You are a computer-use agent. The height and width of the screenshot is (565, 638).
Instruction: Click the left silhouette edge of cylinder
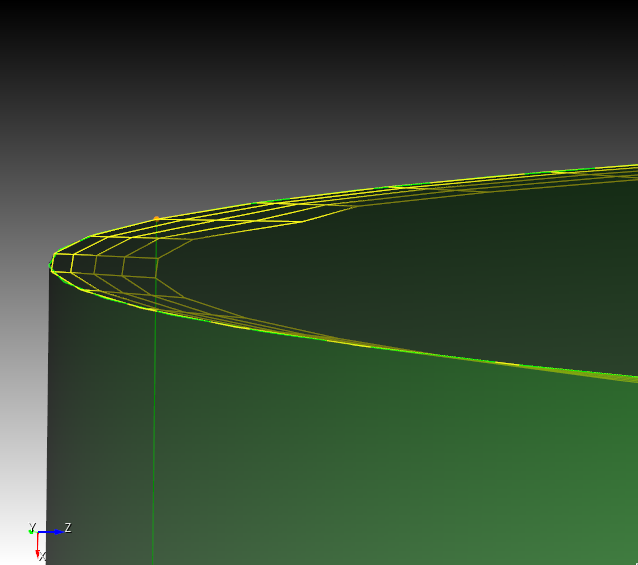pyautogui.click(x=48, y=420)
